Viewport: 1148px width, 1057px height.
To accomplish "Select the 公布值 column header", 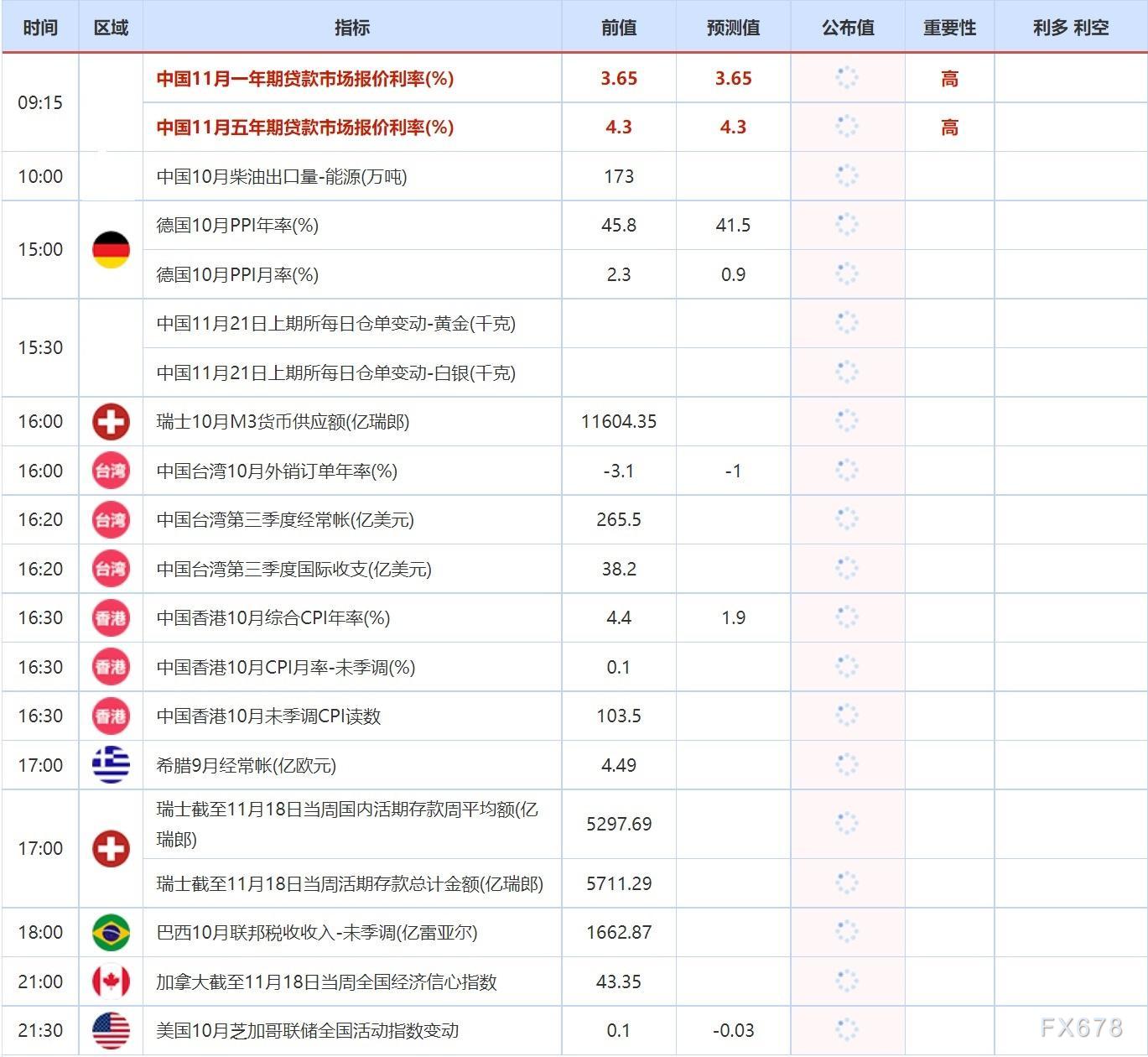I will tap(848, 28).
